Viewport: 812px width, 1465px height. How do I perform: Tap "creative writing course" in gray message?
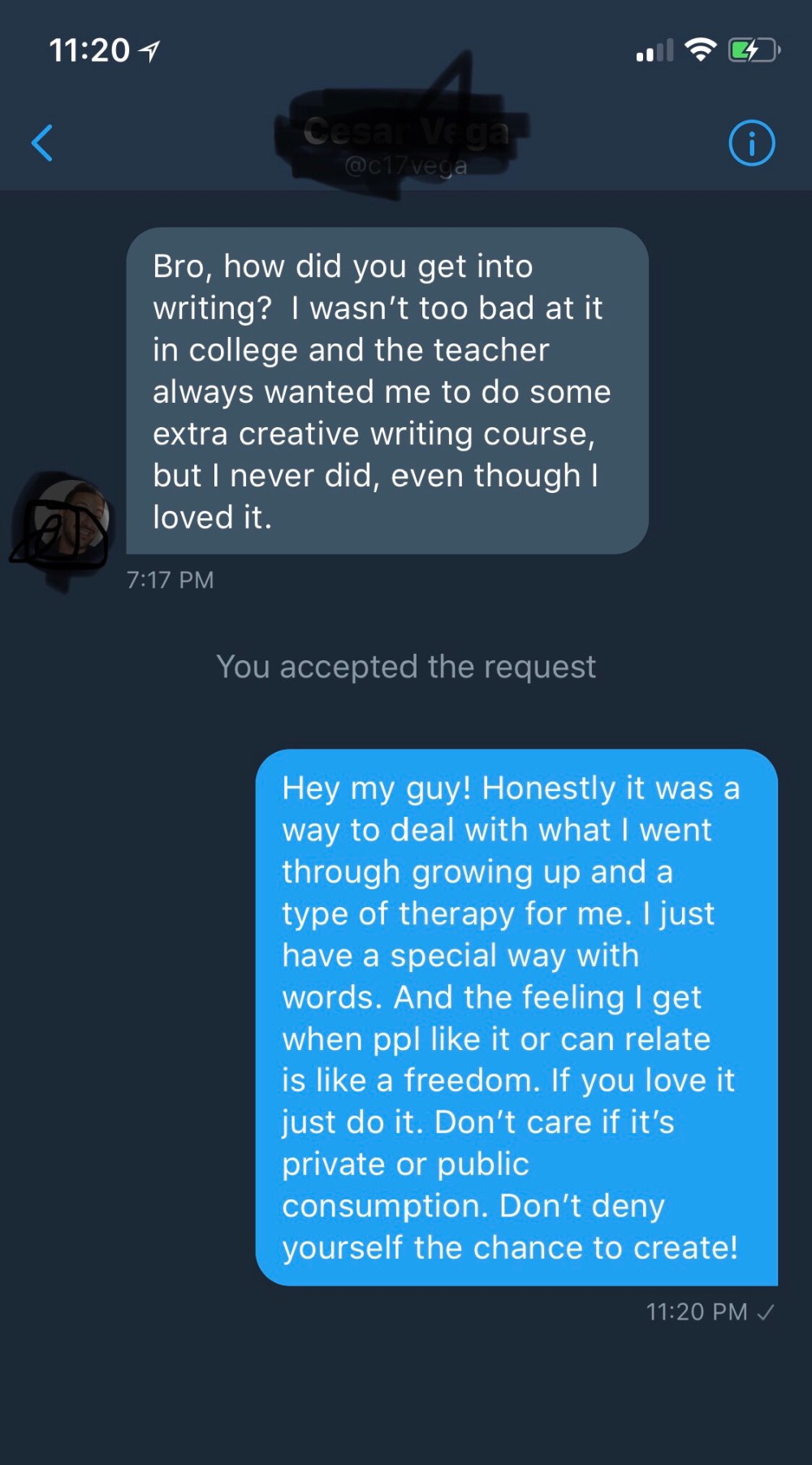pyautogui.click(x=416, y=434)
